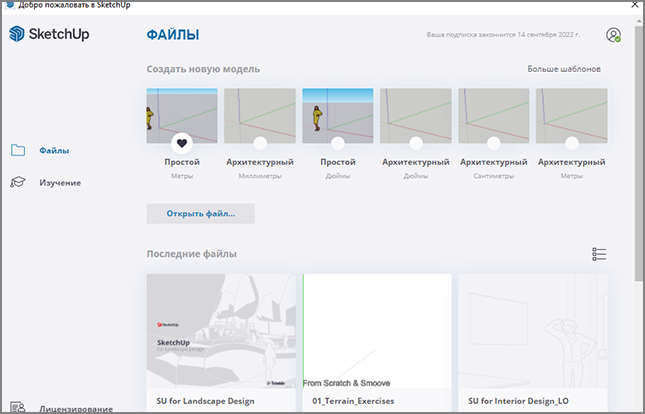Set Простой Дюймы template as favorite
This screenshot has width=645, height=414.
(x=338, y=143)
